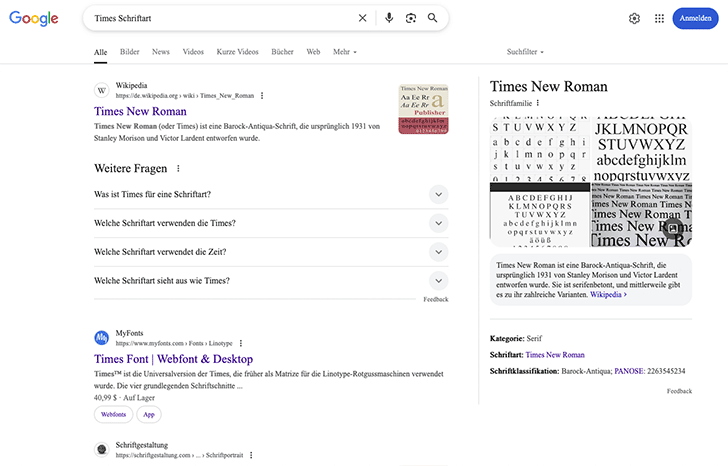Viewport: 728px width, 466px height.
Task: Open more options for Wikipedia result
Action: 262,96
